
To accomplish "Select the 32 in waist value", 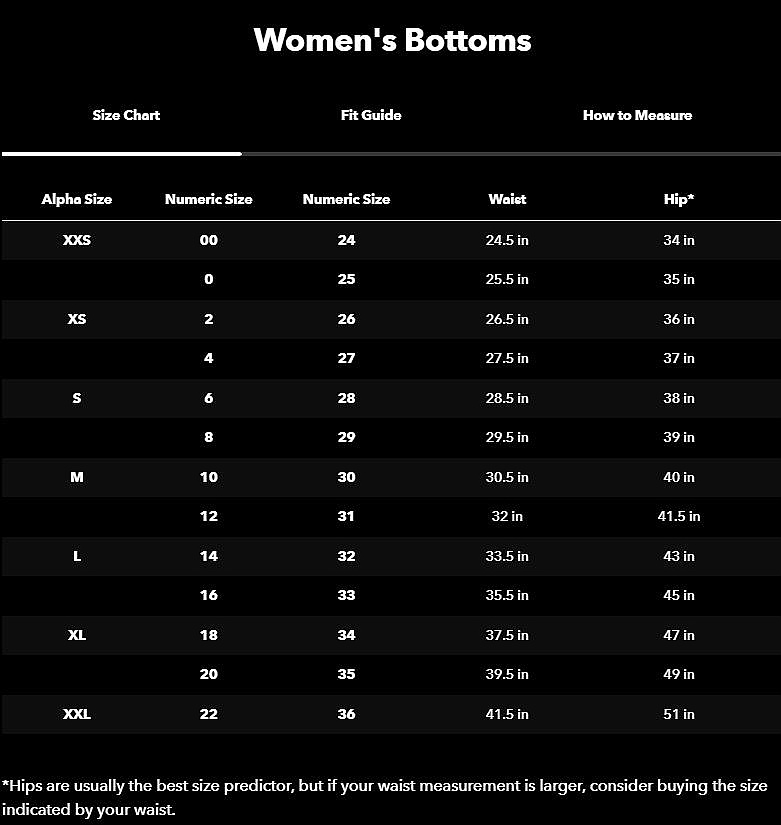I will click(x=507, y=516).
